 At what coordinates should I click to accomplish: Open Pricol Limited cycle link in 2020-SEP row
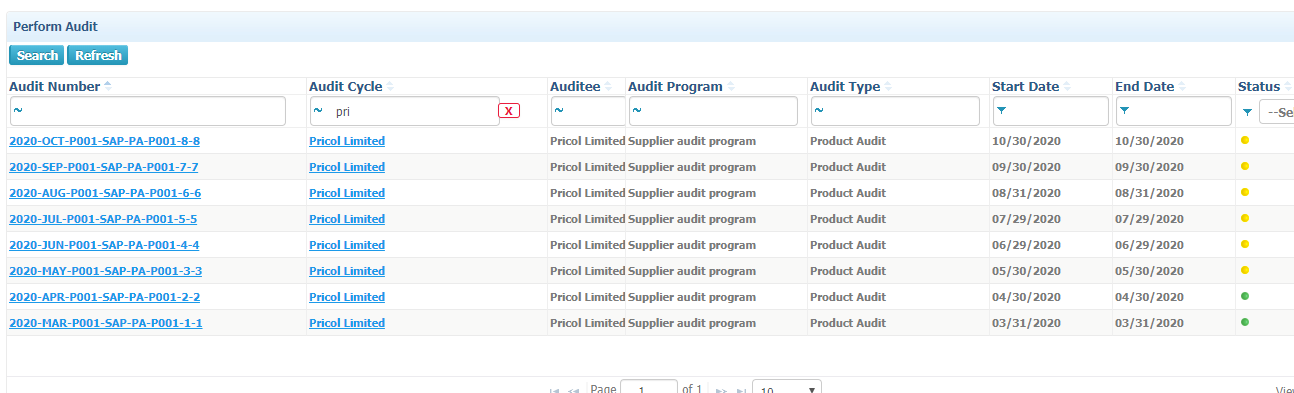(x=347, y=167)
